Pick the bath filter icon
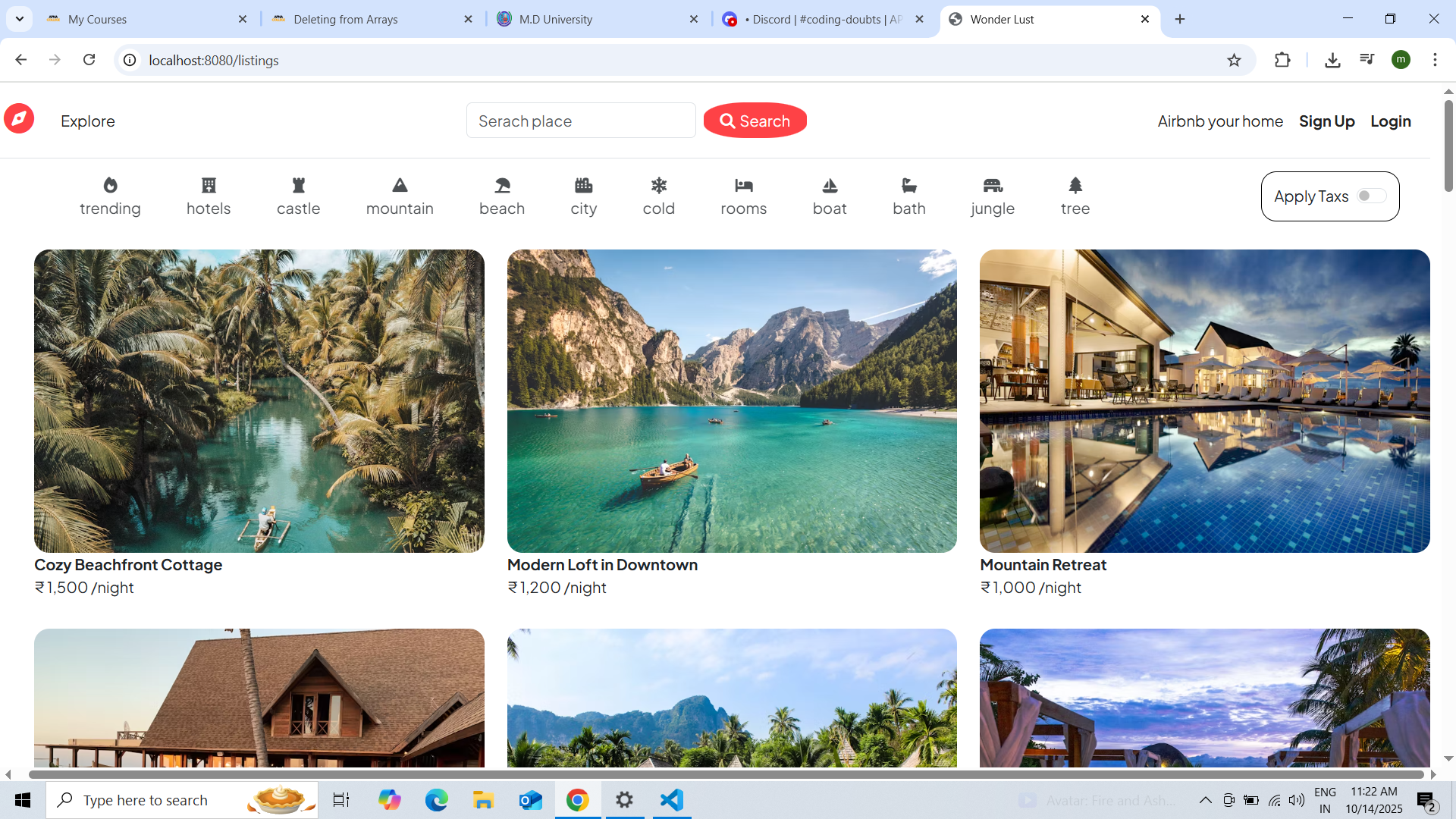Screen dimensions: 1456x819 909,185
